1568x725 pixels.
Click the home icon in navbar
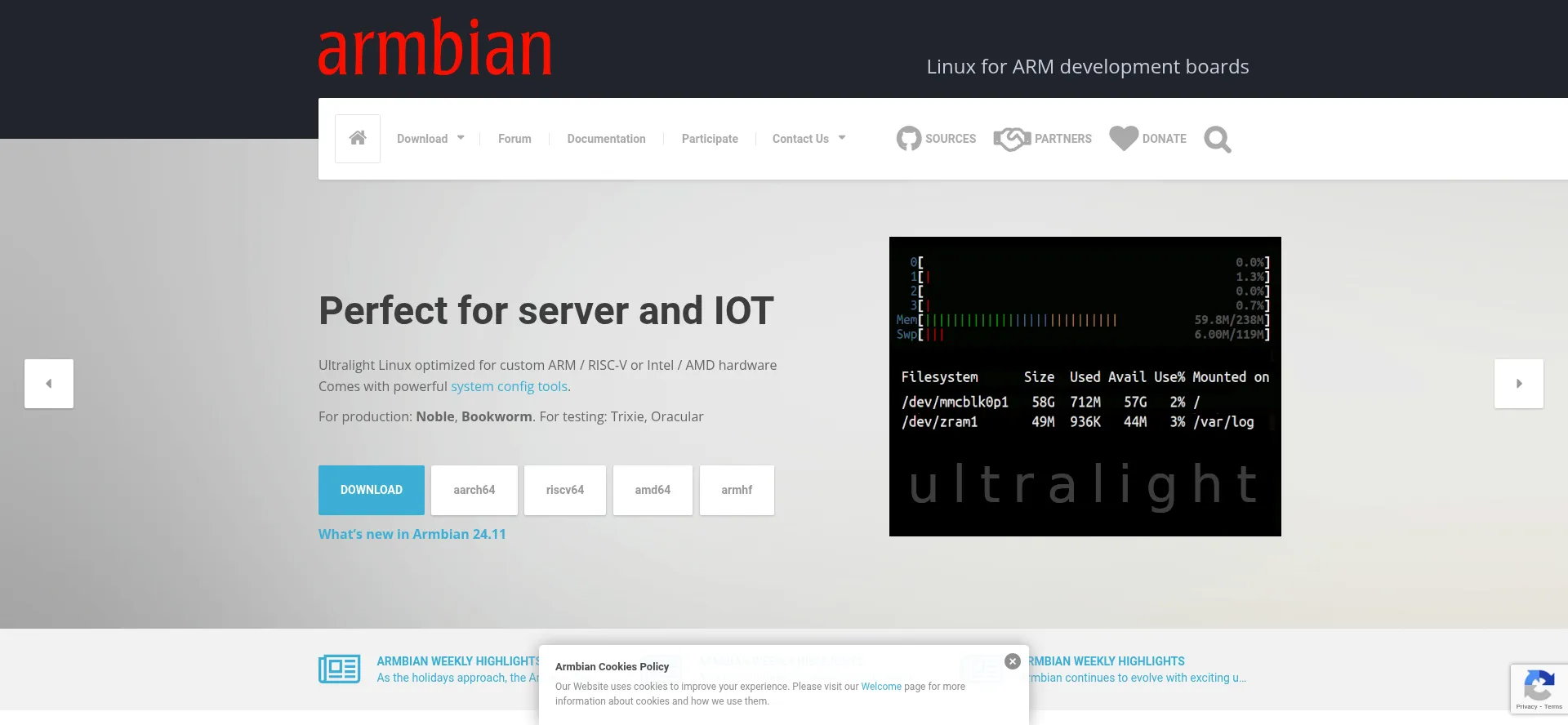(x=358, y=139)
